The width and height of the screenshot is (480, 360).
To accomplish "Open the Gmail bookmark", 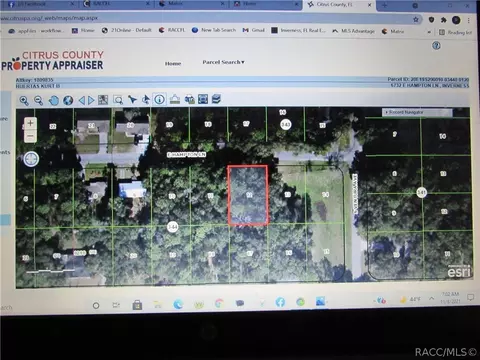I will tap(254, 30).
